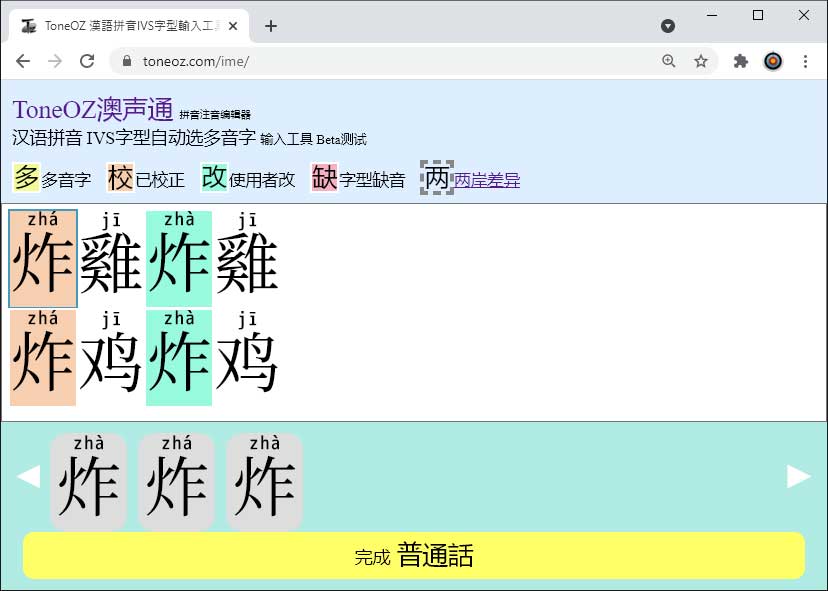Show next candidates with the right arrow

coord(798,476)
